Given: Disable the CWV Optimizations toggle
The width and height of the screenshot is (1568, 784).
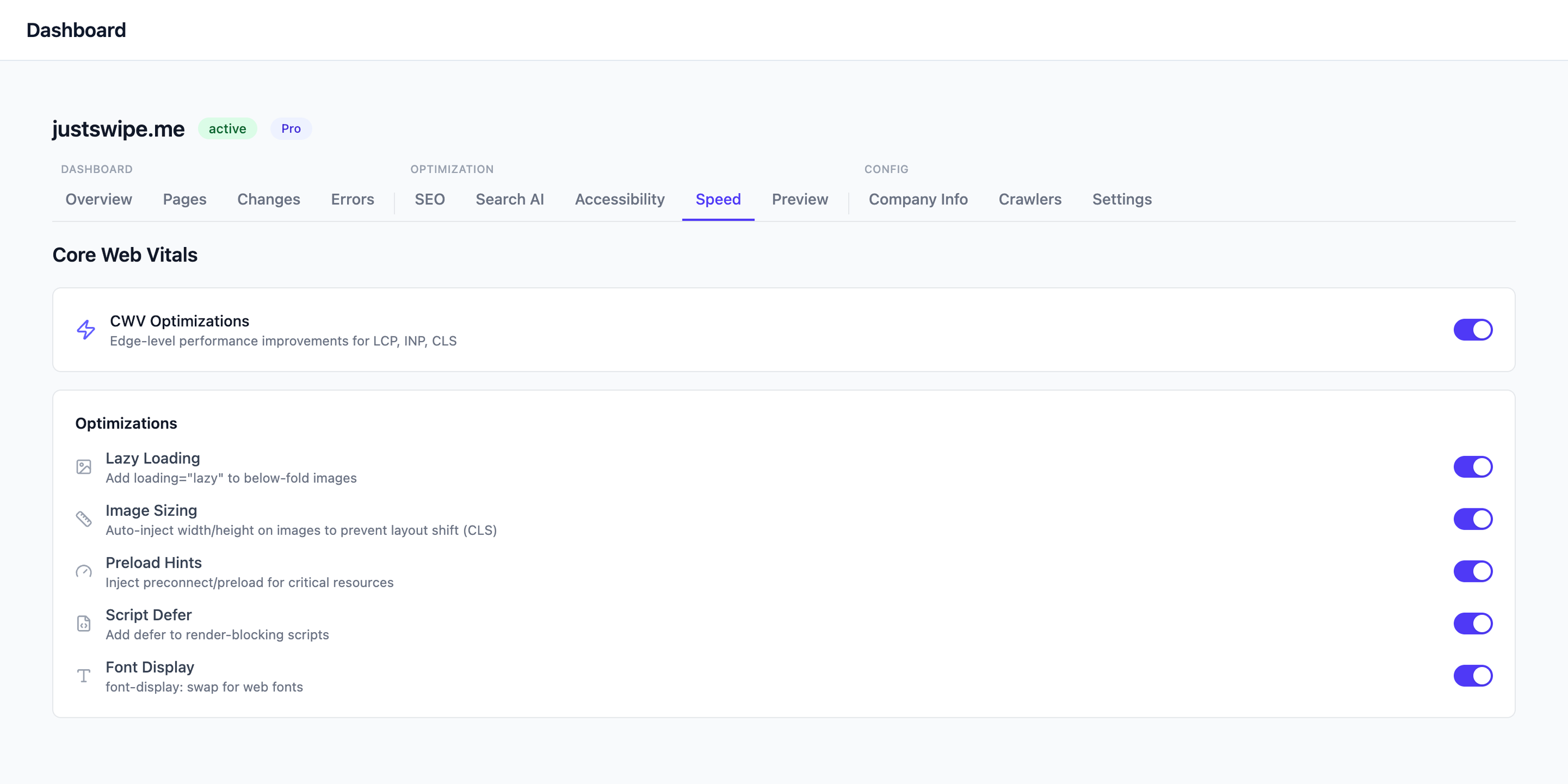Looking at the screenshot, I should (x=1472, y=330).
